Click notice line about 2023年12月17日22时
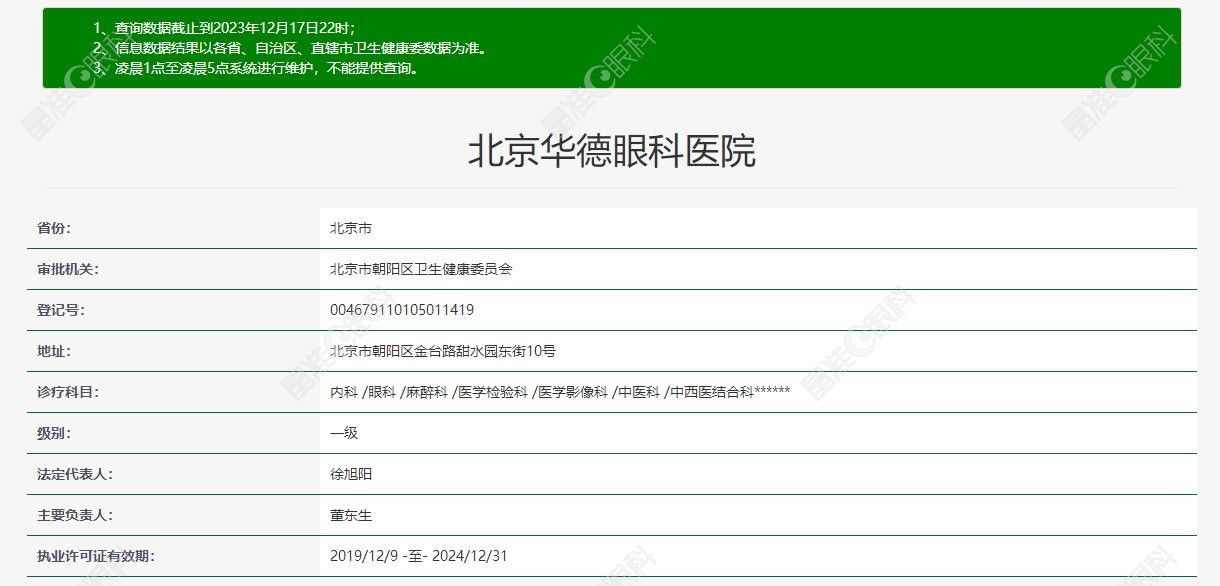1220x586 pixels. coord(225,28)
